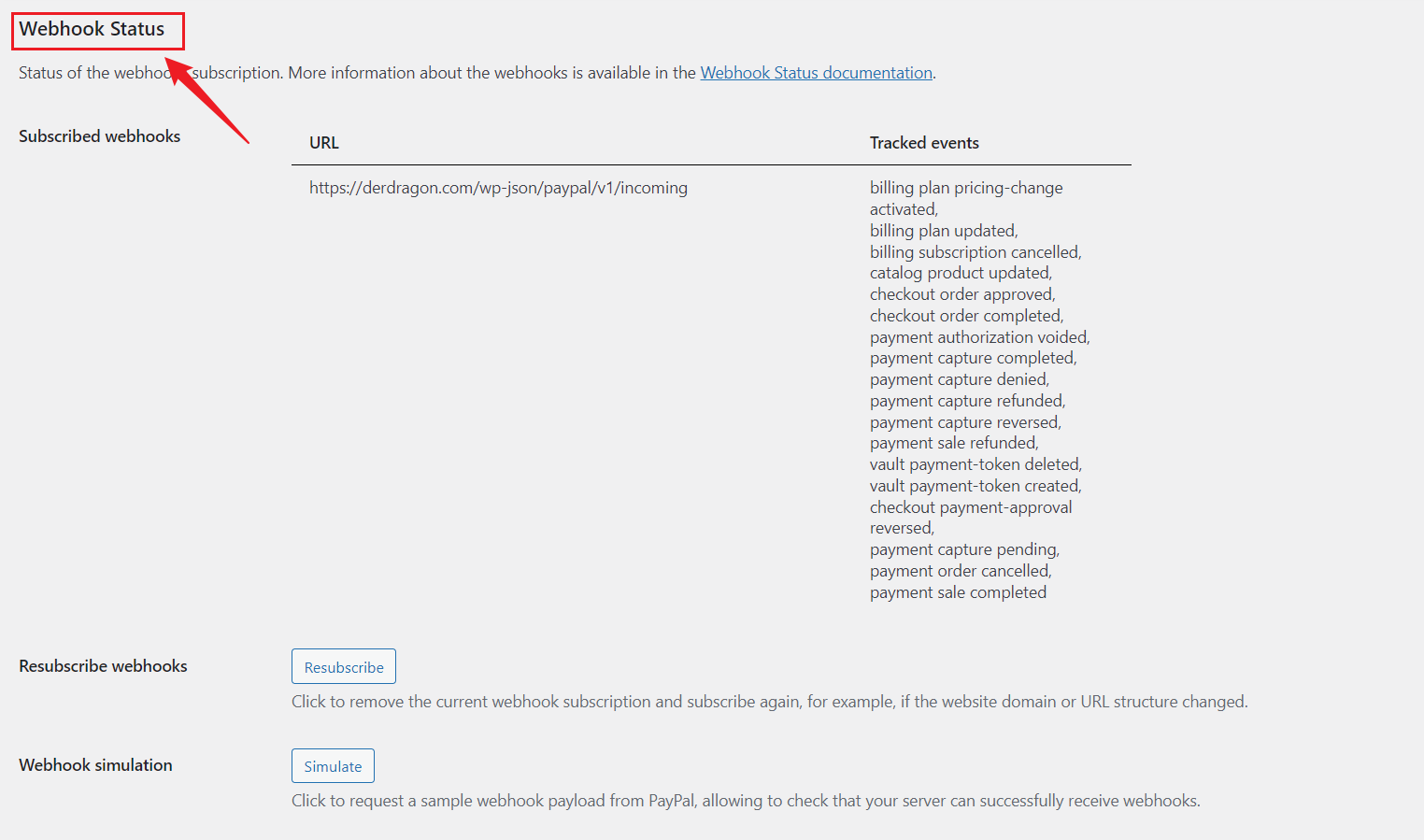The height and width of the screenshot is (840, 1424).
Task: Click the Webhook Status heading
Action: (92, 29)
